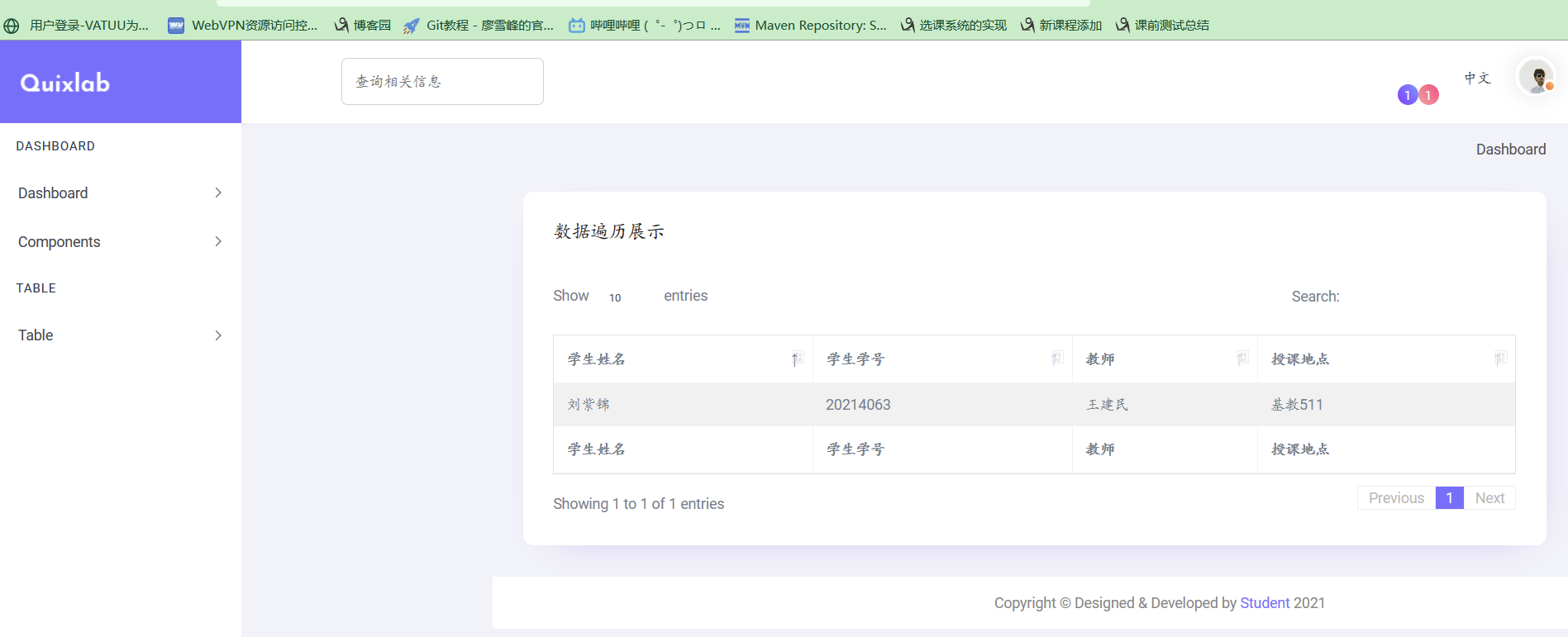Click the Previous pagination button
This screenshot has height=637, width=1568.
(1396, 497)
